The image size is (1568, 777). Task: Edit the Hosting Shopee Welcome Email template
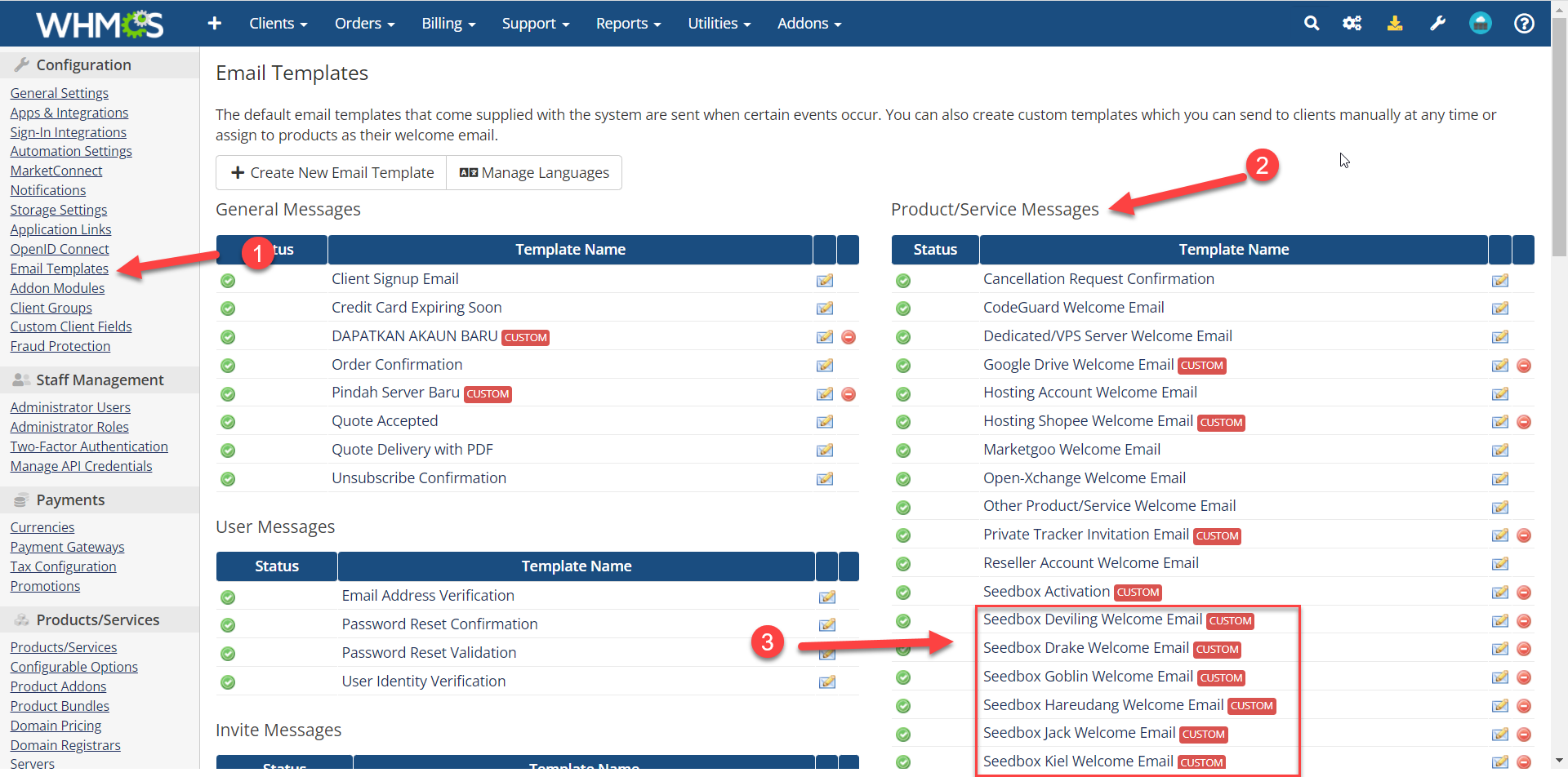click(1500, 422)
